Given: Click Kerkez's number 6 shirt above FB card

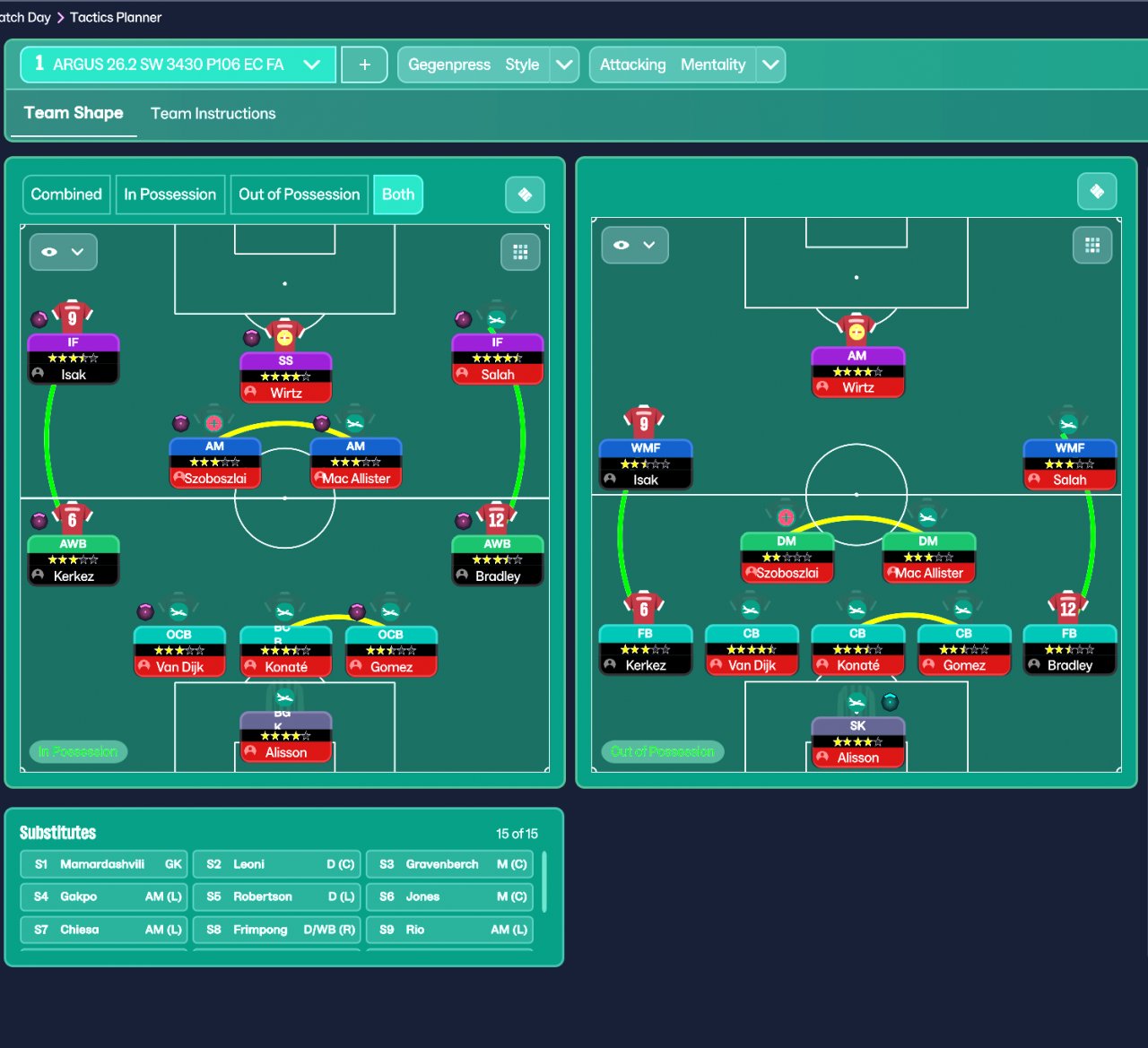Looking at the screenshot, I should [x=644, y=608].
